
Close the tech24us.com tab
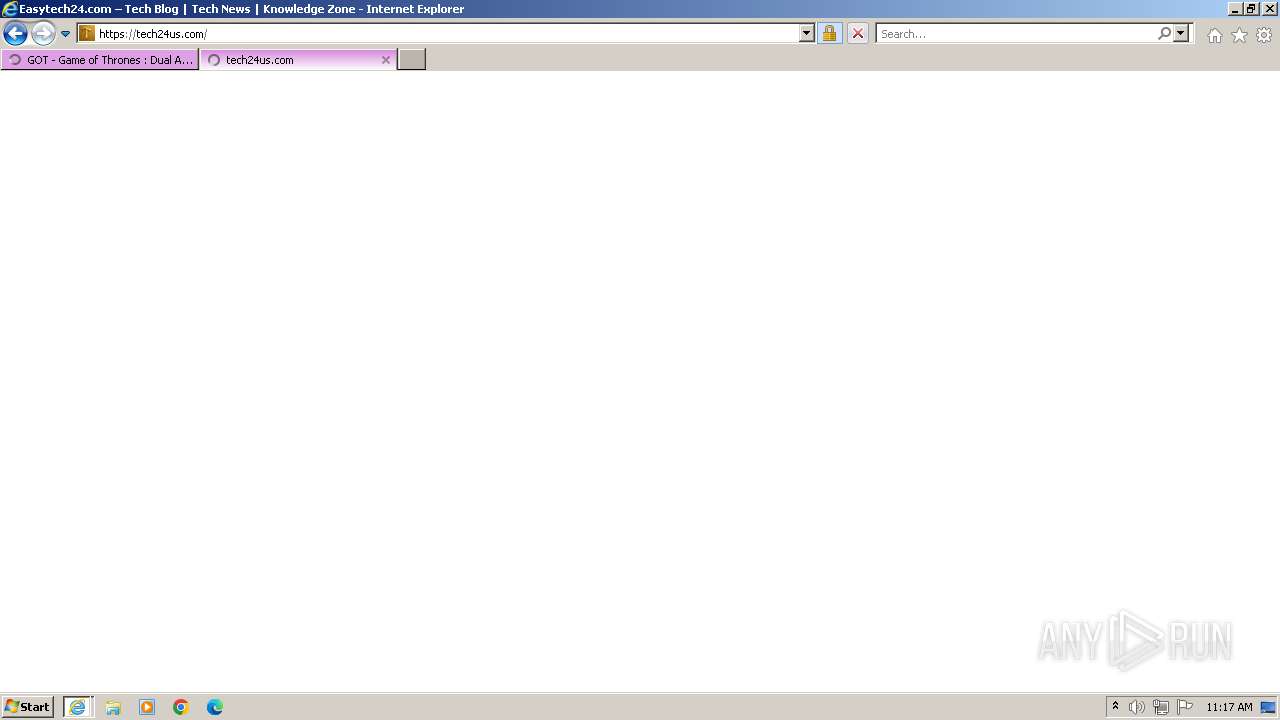click(x=386, y=60)
